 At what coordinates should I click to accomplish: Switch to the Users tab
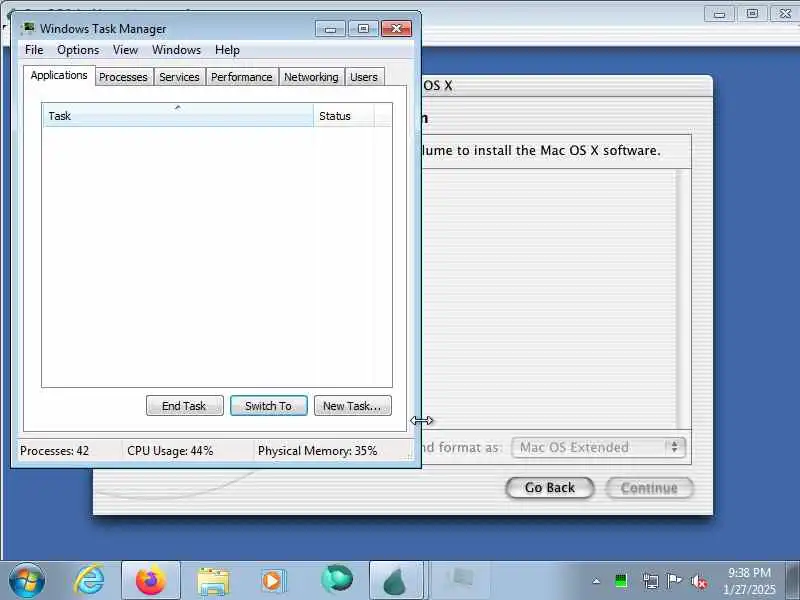coord(364,77)
